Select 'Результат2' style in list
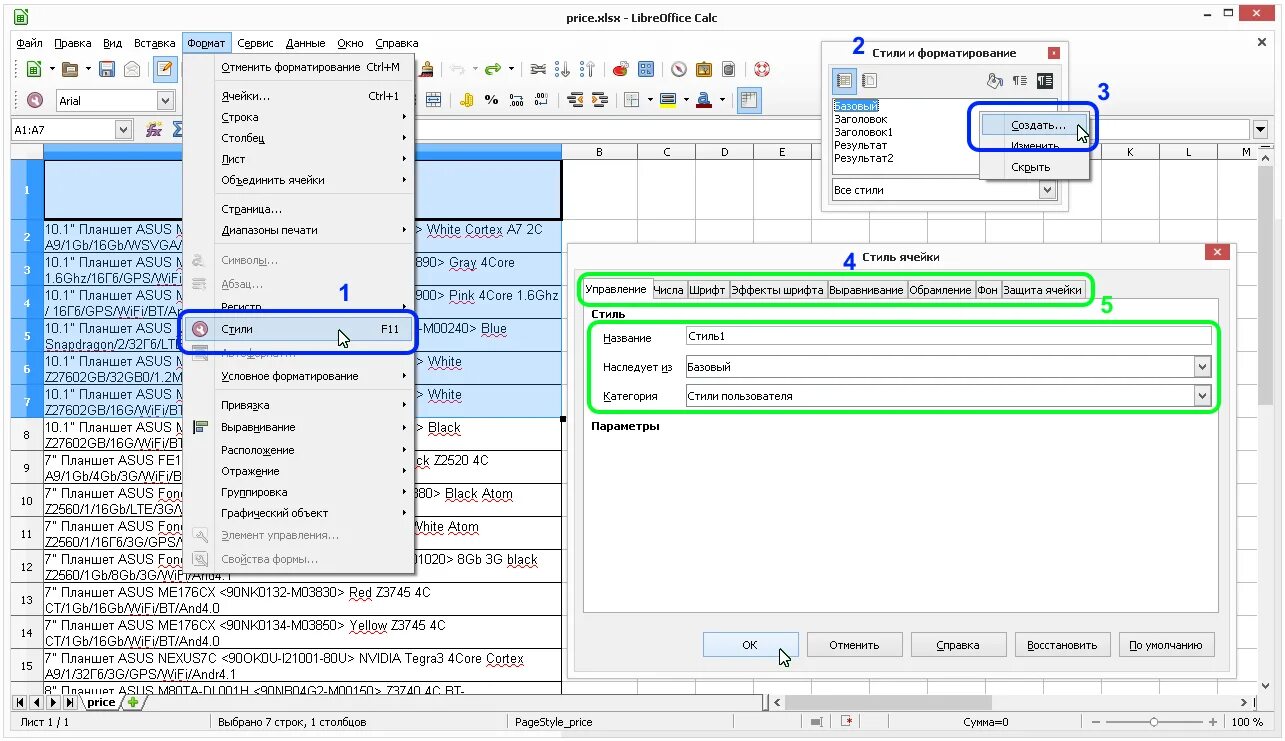The image size is (1285, 741). 863,158
